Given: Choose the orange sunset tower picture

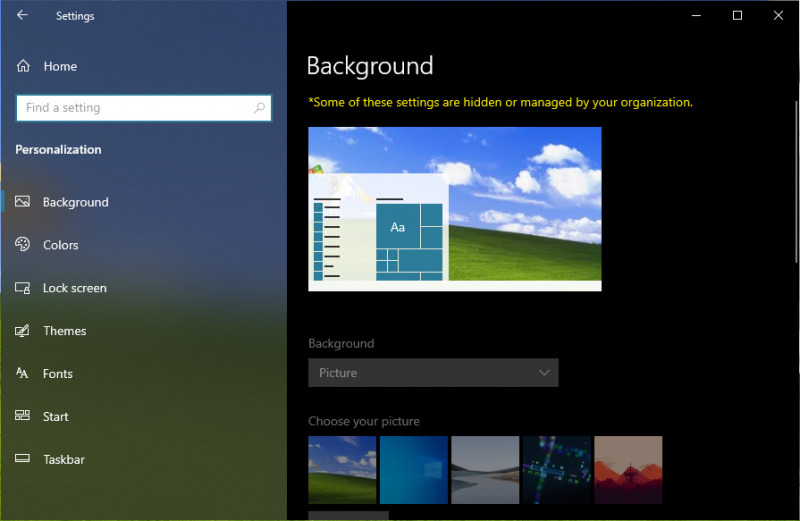Looking at the screenshot, I should 628,469.
